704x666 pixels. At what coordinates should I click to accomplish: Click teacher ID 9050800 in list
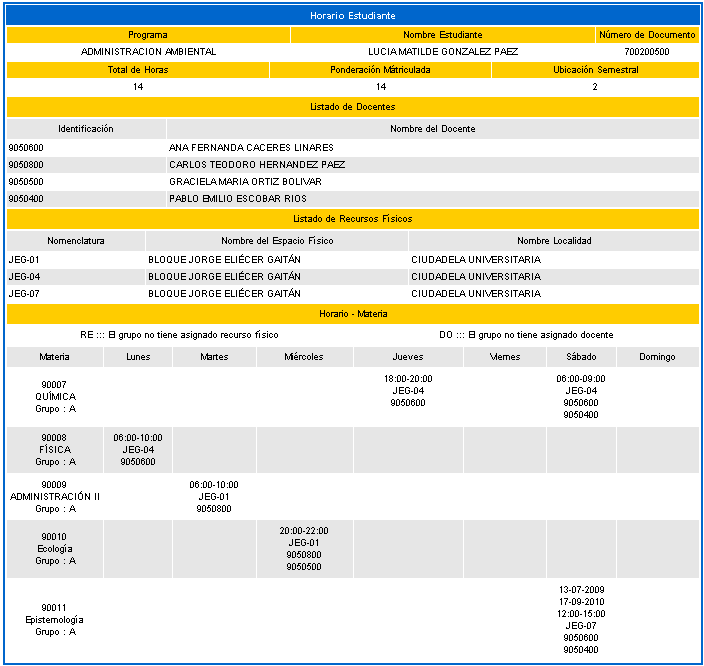pos(26,165)
